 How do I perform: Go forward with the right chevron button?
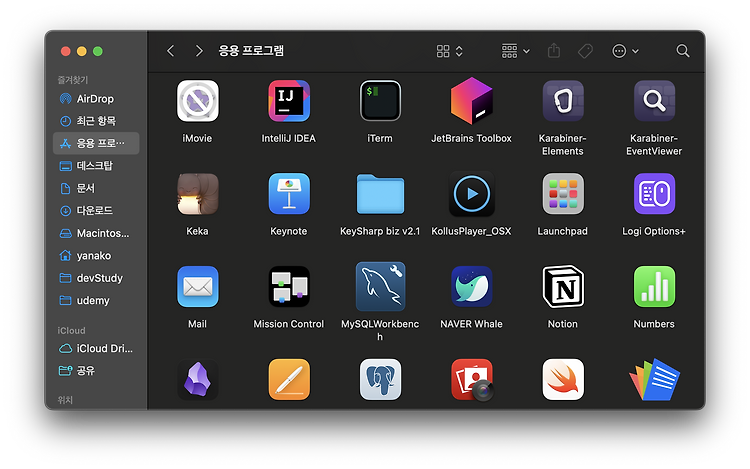tap(199, 51)
